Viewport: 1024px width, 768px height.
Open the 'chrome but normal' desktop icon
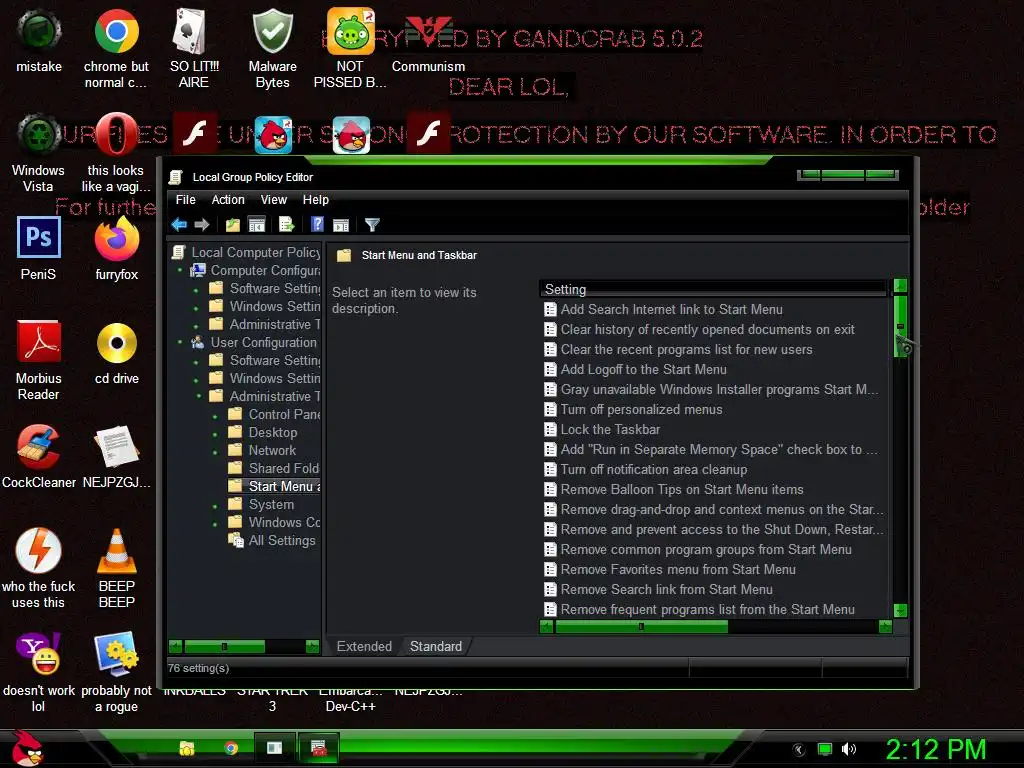116,48
